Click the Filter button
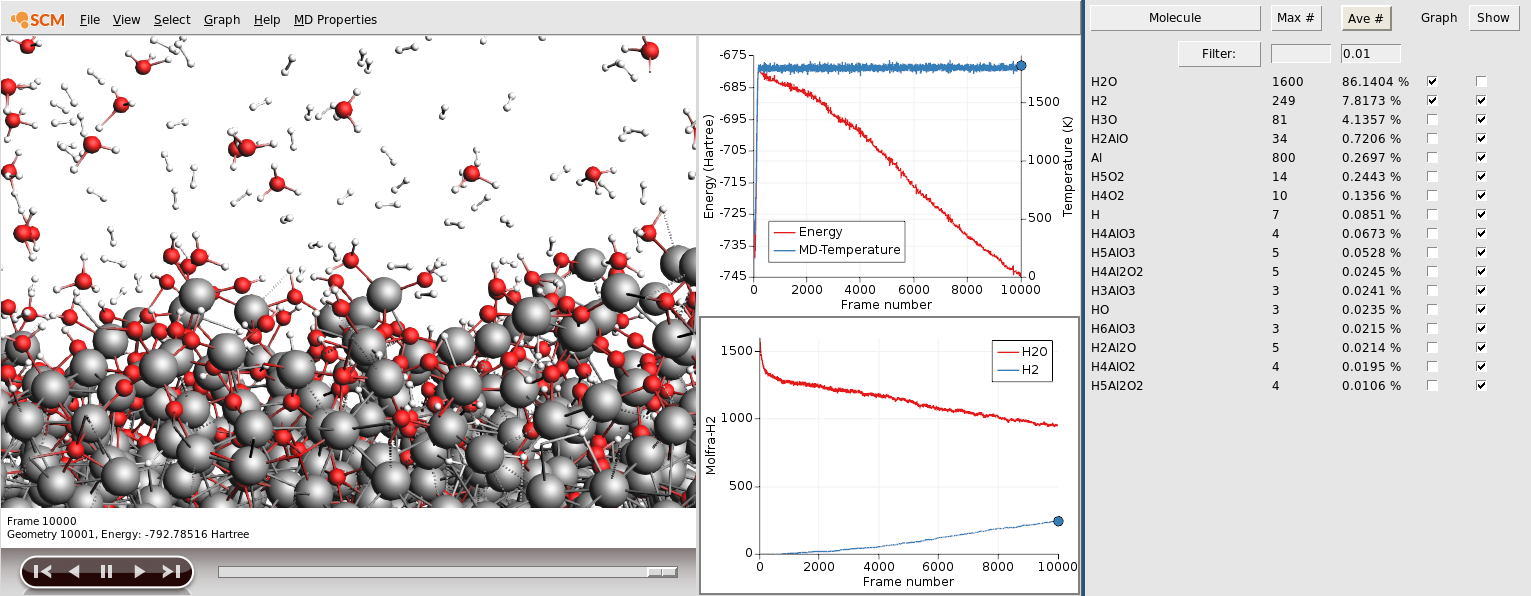This screenshot has width=1531, height=596. [1218, 54]
